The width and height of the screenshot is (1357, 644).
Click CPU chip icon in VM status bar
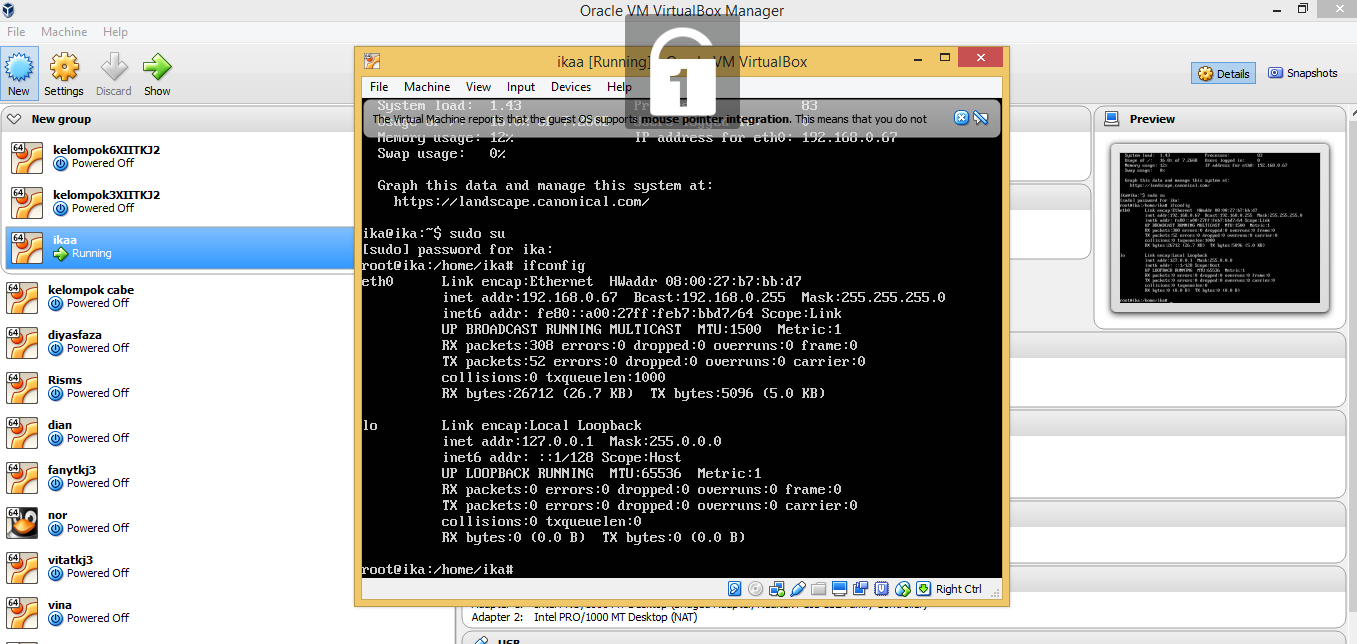[x=882, y=589]
